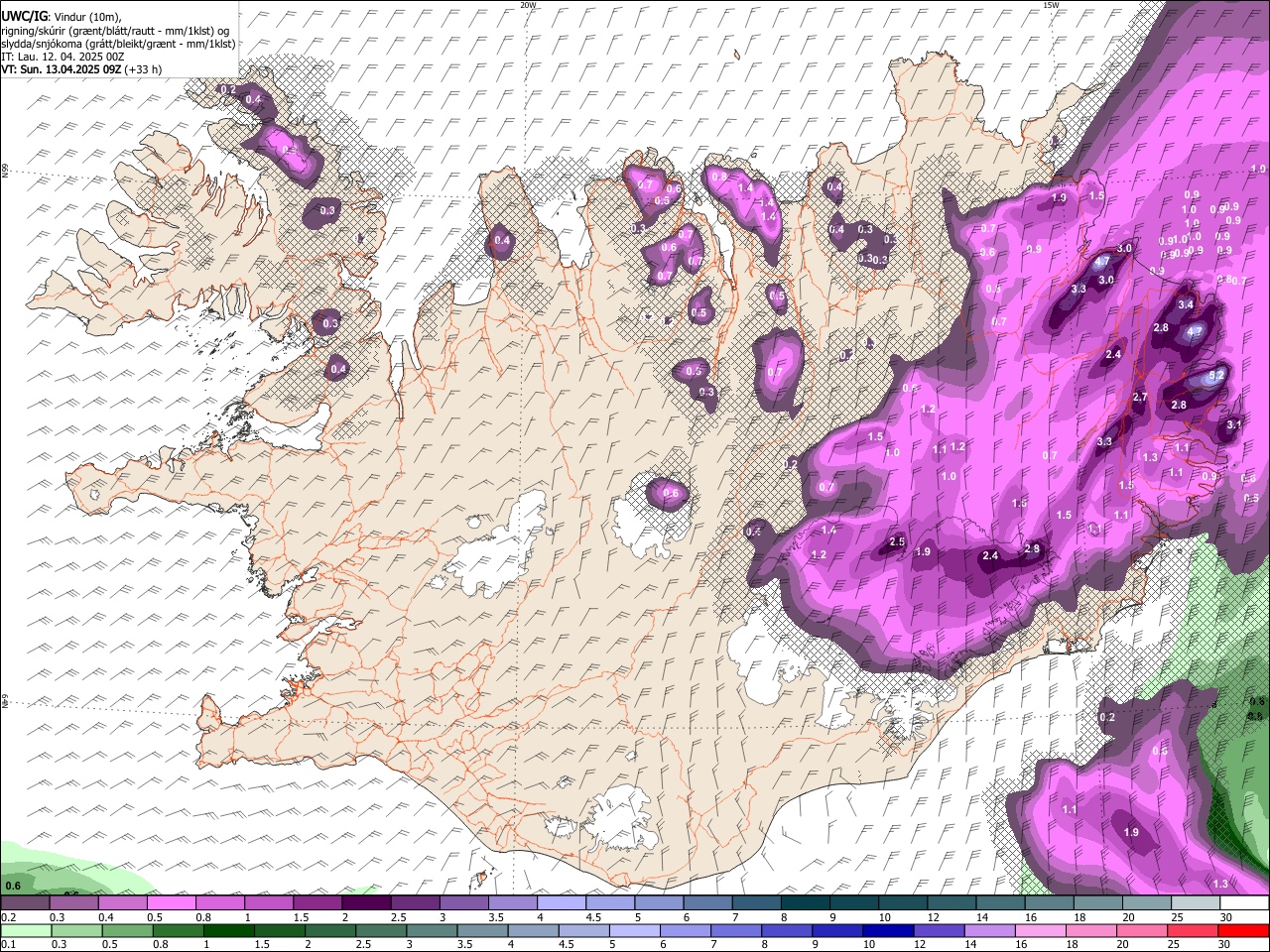Select the gray-green 3 swatch in lower legend
1270x952 pixels.
pyautogui.click(x=432, y=931)
